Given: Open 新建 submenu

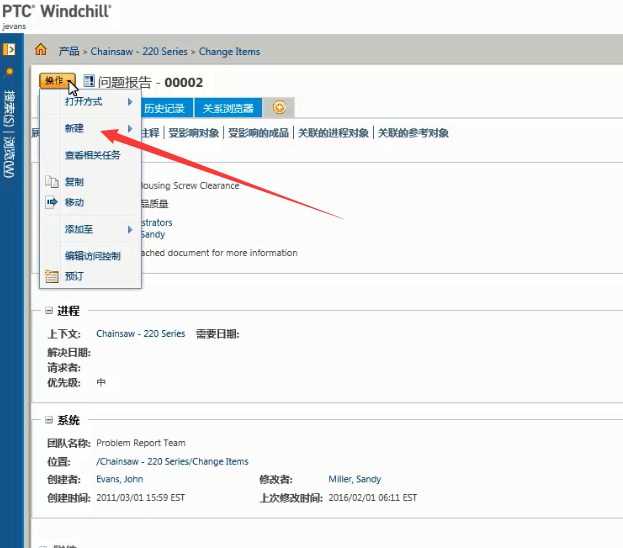Looking at the screenshot, I should [91, 128].
